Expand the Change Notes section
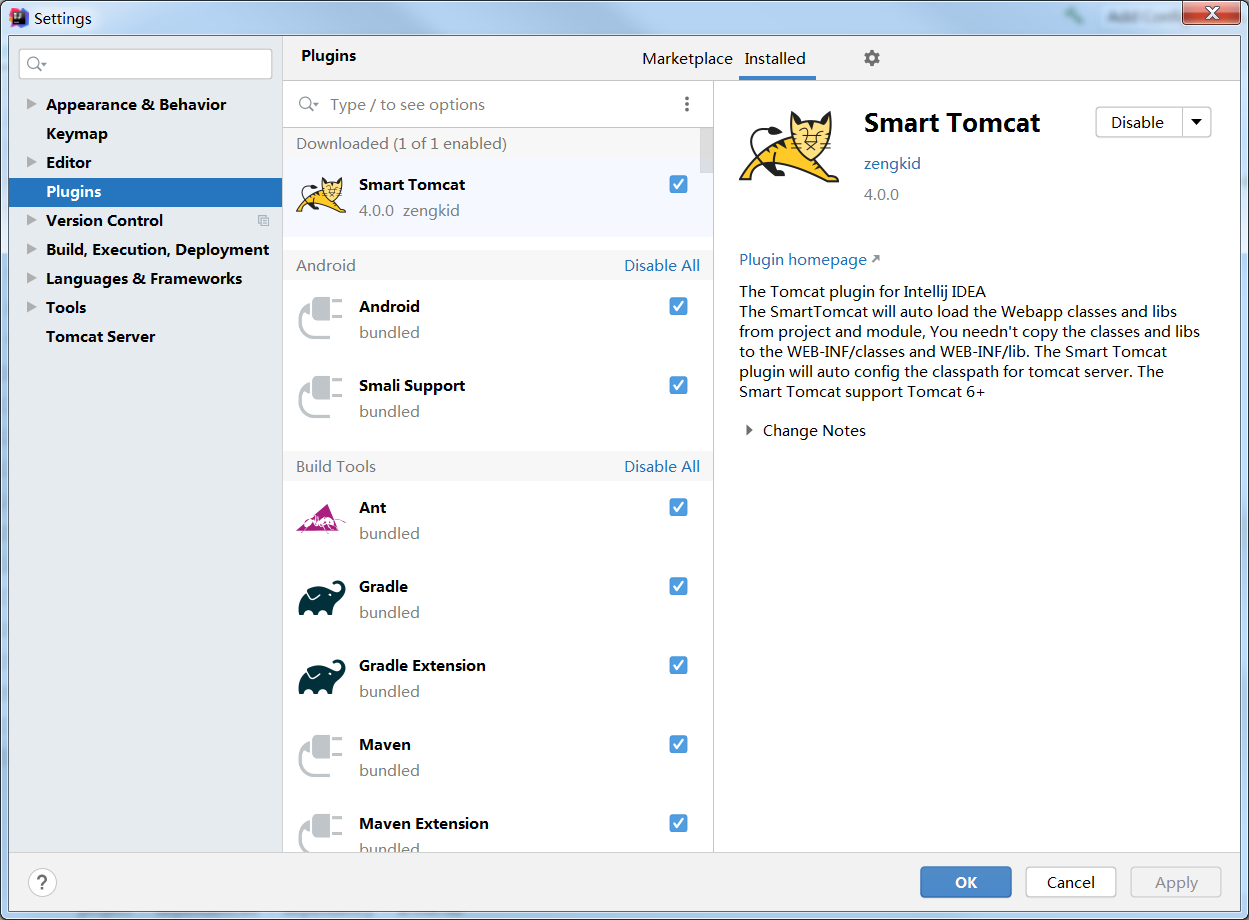Image resolution: width=1249 pixels, height=920 pixels. point(749,430)
